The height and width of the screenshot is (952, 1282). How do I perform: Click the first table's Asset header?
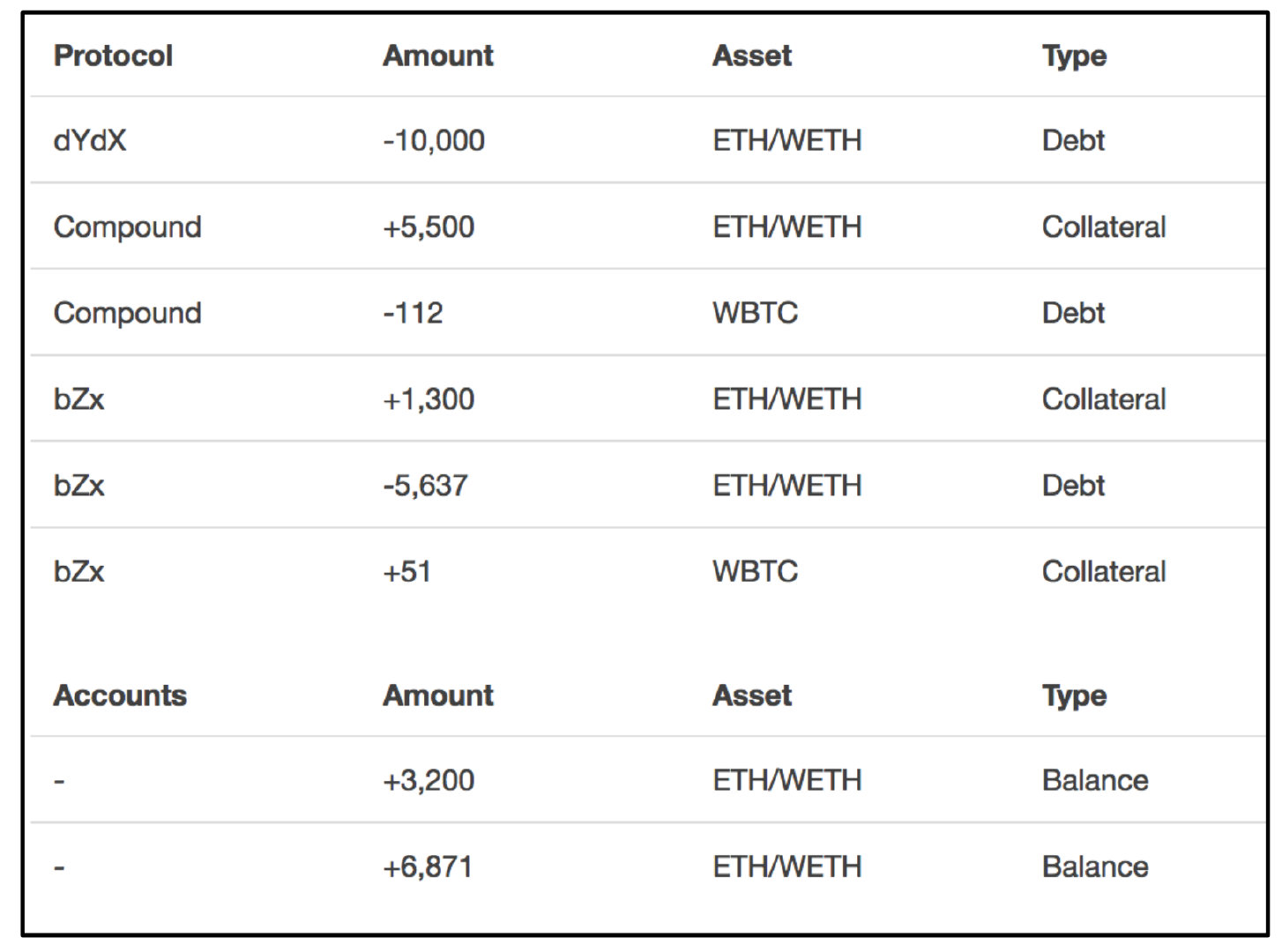pos(751,56)
